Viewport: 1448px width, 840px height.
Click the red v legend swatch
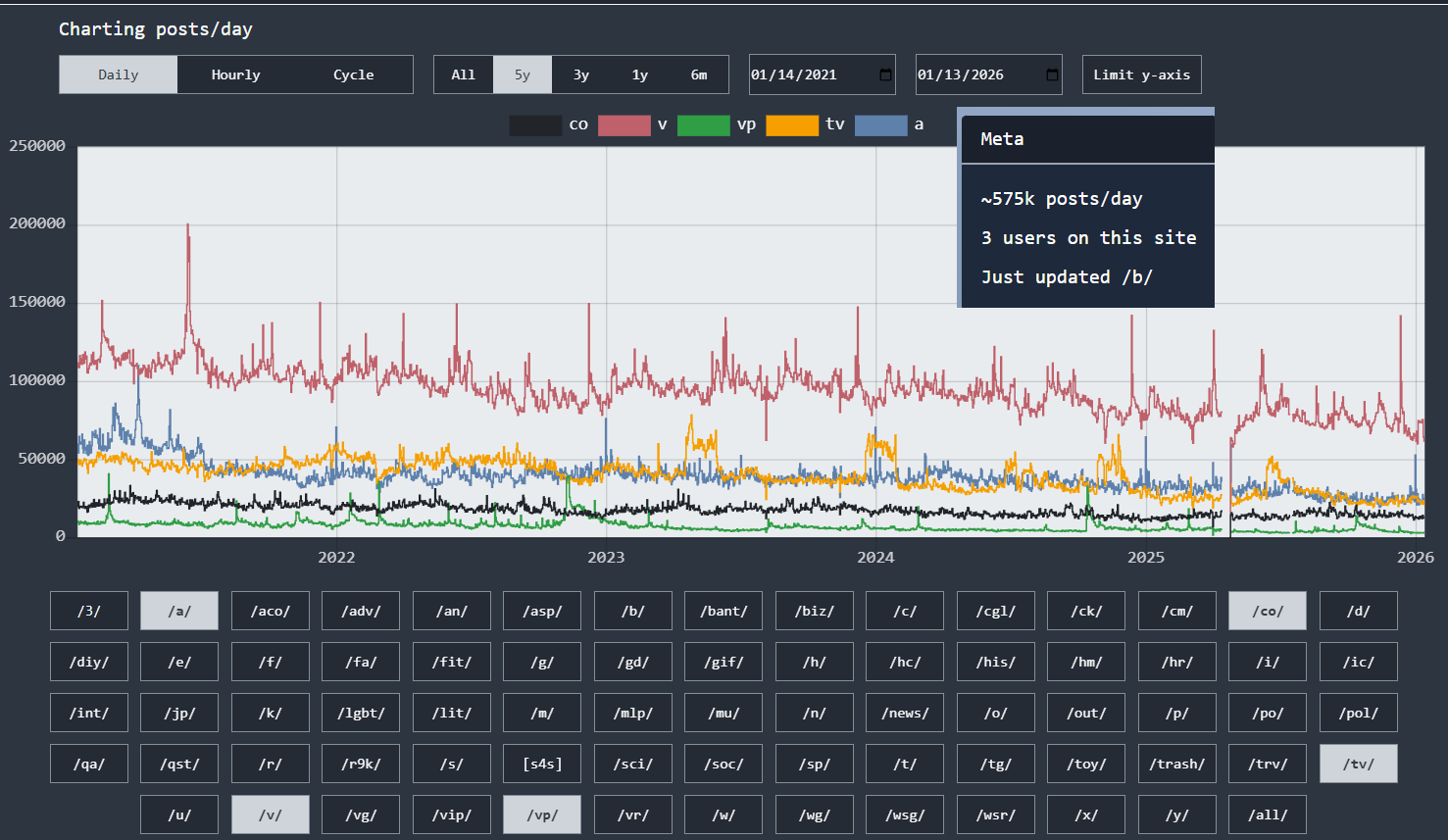624,125
